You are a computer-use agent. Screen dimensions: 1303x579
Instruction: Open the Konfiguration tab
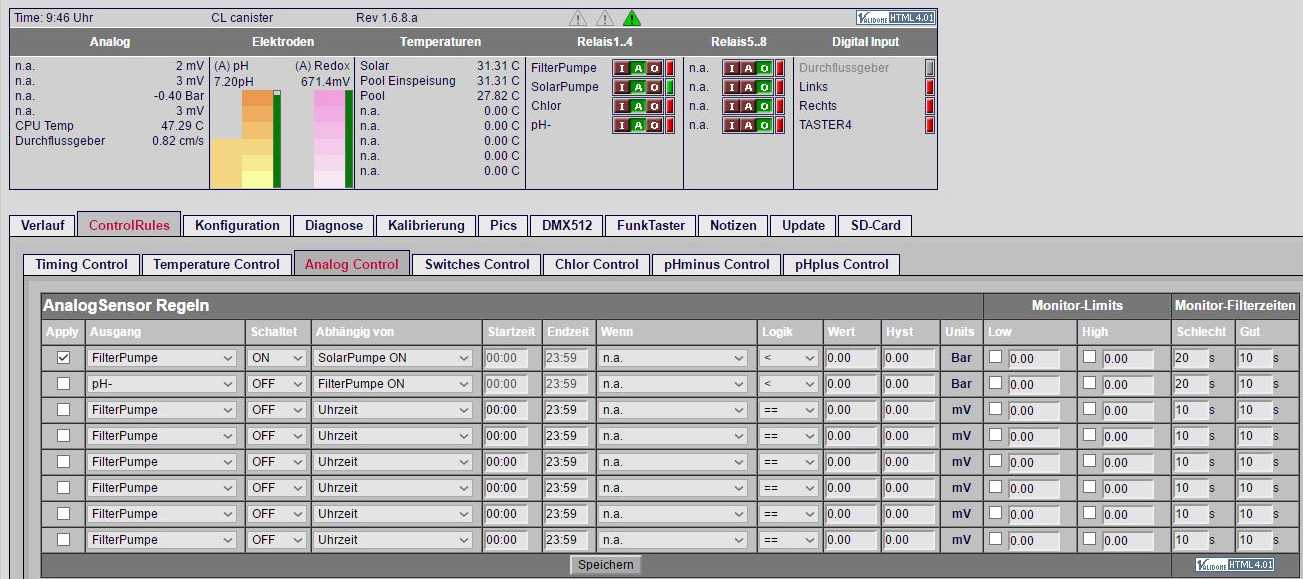pyautogui.click(x=237, y=225)
